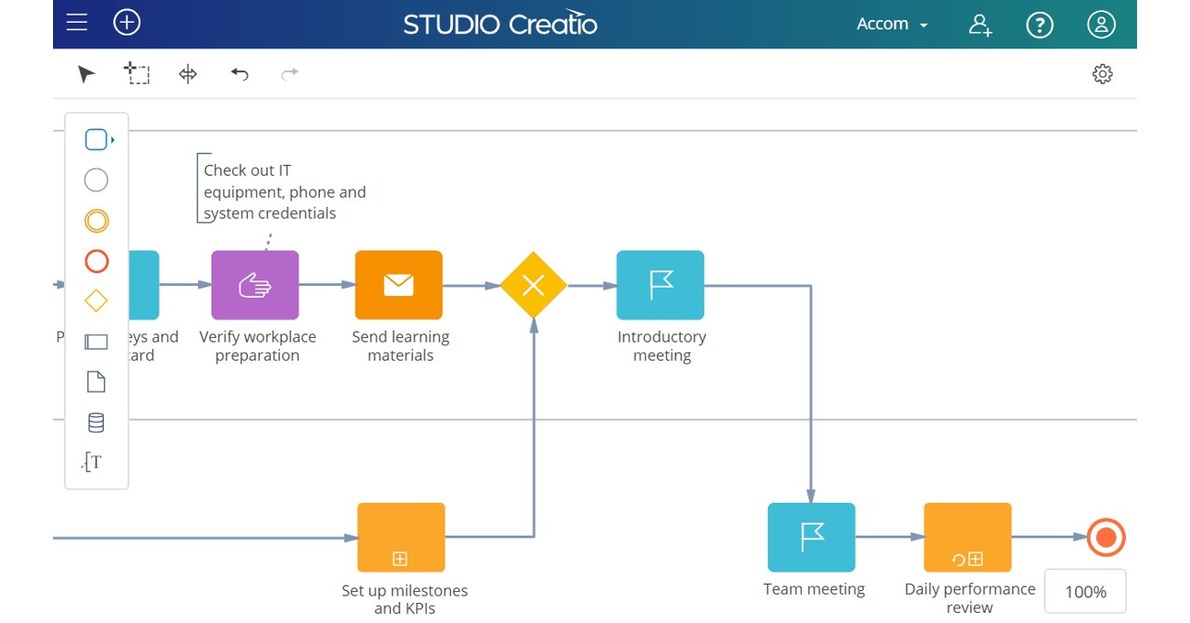Image resolution: width=1190 pixels, height=623 pixels.
Task: Click the Undo arrow
Action: pyautogui.click(x=239, y=73)
